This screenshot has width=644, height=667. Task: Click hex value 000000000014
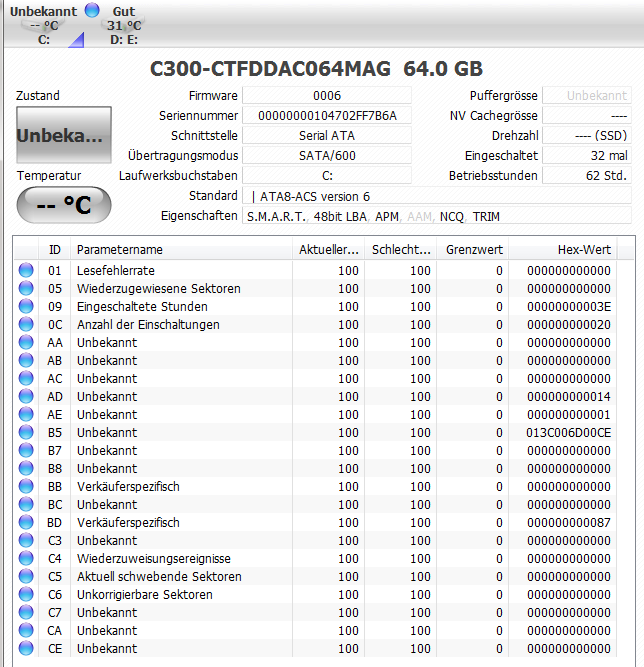point(569,396)
